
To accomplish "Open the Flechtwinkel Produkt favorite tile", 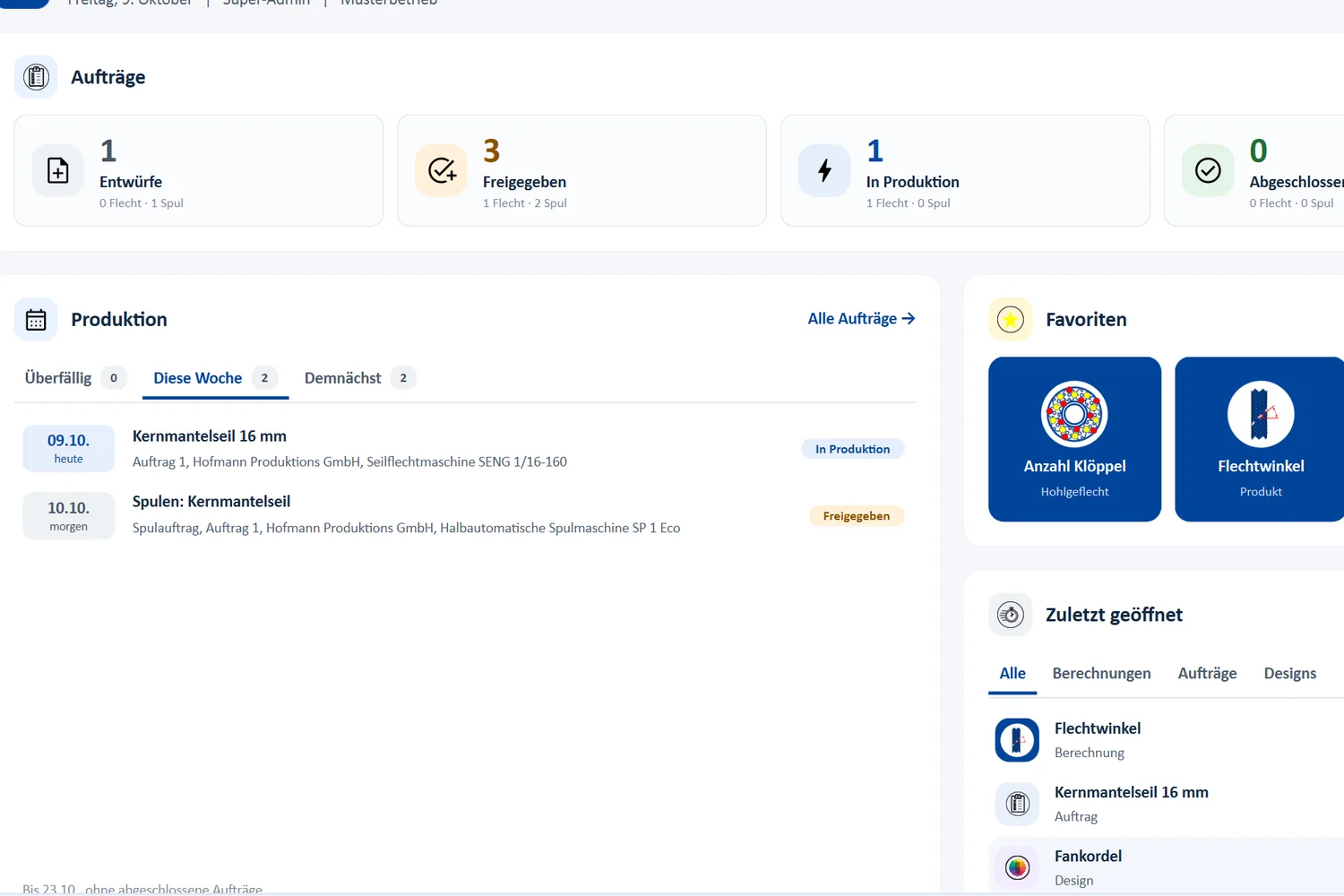I will pos(1260,439).
